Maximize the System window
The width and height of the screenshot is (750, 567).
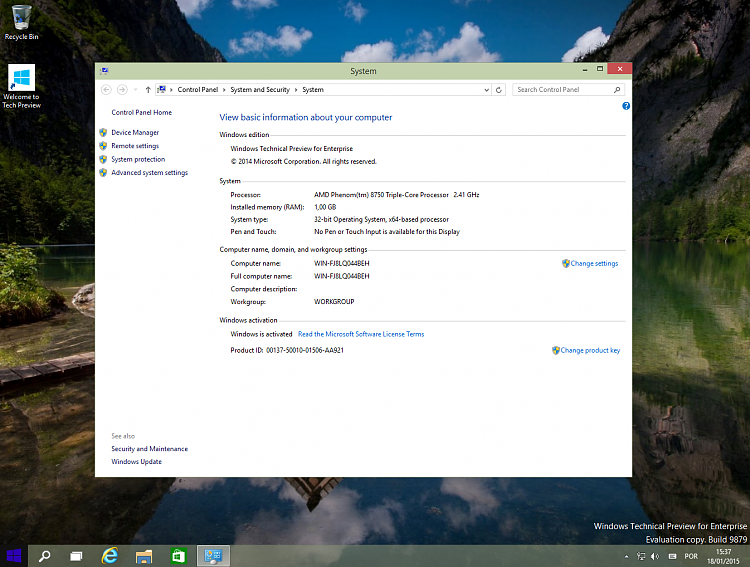tap(600, 69)
